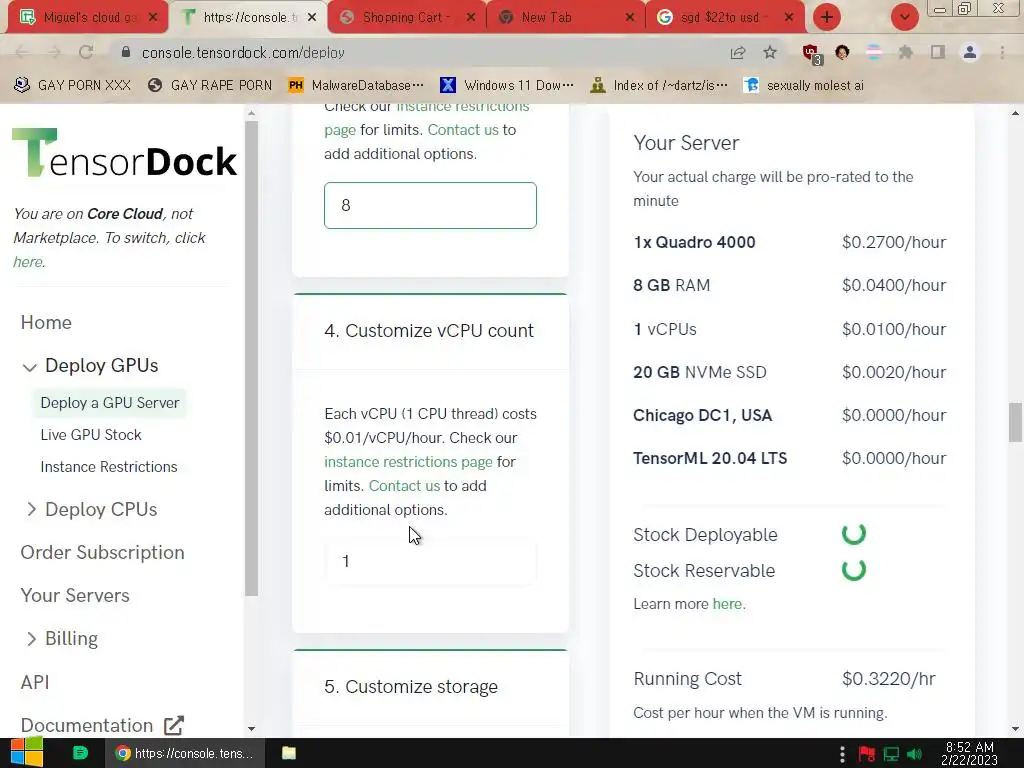Click the RAM amount field showing 8
The image size is (1024, 768).
(x=430, y=205)
